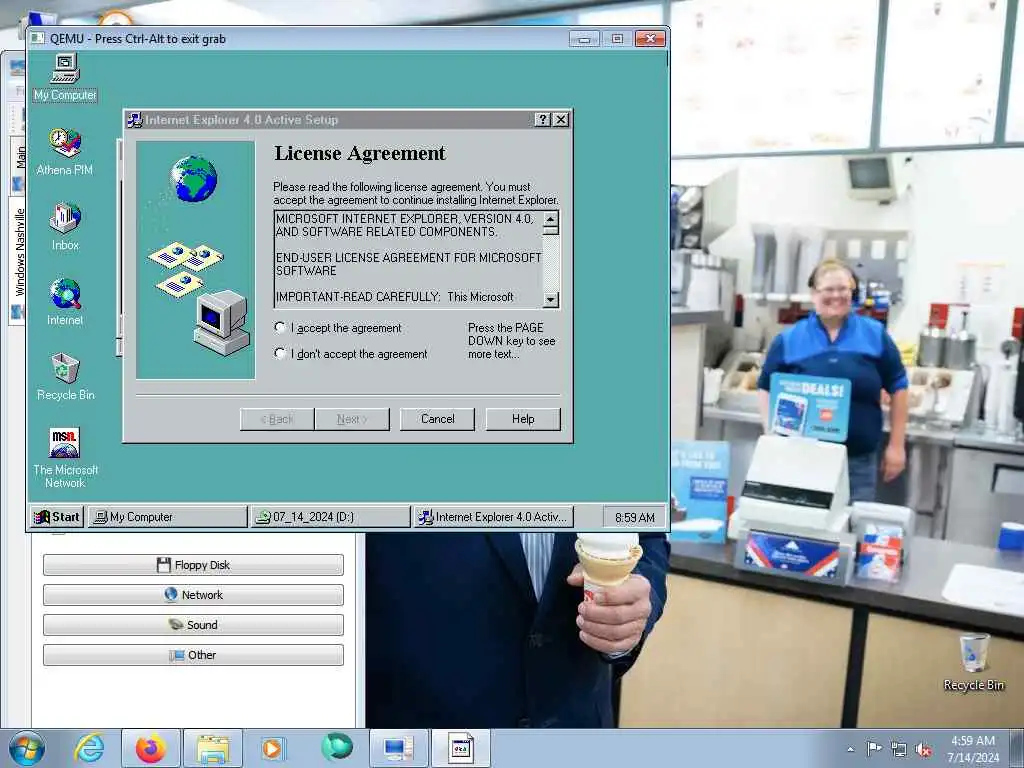Switch to My Computer taskbar button

click(168, 517)
